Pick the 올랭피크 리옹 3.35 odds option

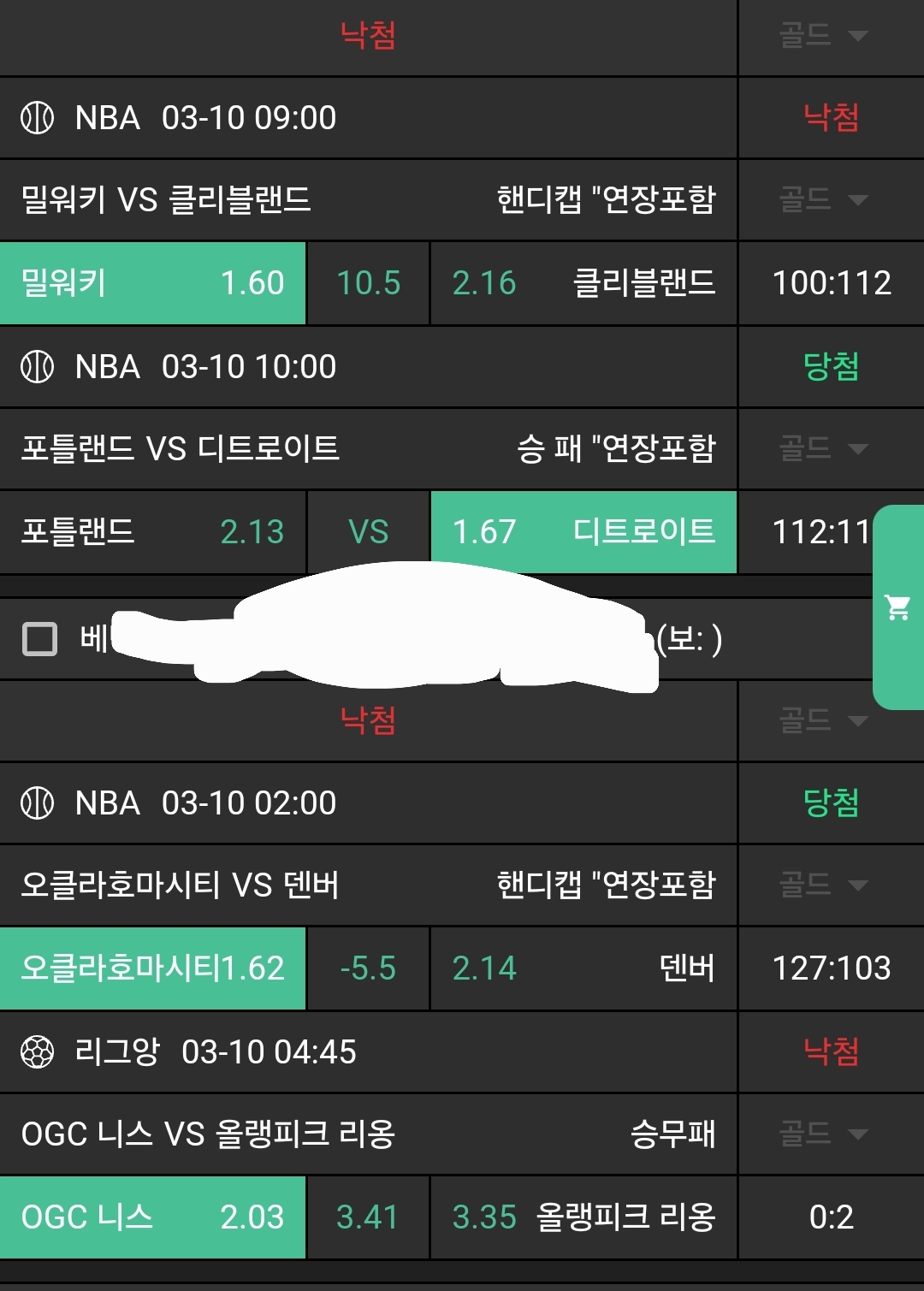click(583, 1217)
